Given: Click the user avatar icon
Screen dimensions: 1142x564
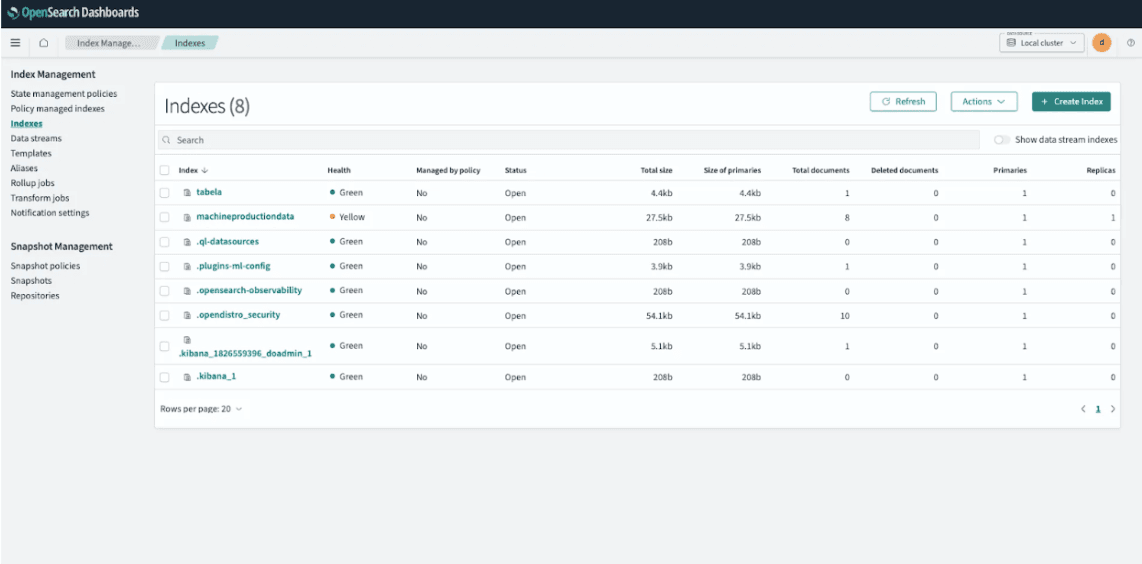Looking at the screenshot, I should 1101,43.
